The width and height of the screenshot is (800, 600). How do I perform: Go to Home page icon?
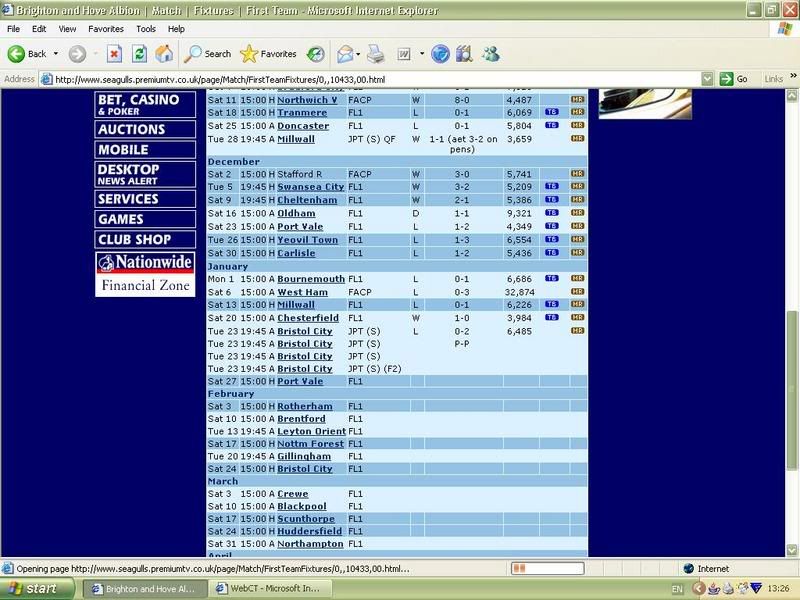(164, 54)
